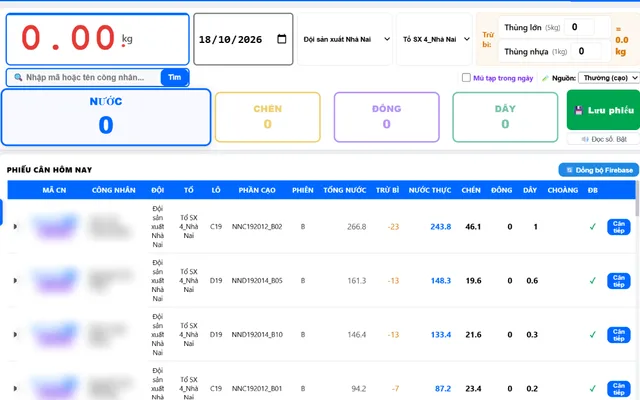
Task: Click the PHIÊN column header
Action: pyautogui.click(x=303, y=190)
